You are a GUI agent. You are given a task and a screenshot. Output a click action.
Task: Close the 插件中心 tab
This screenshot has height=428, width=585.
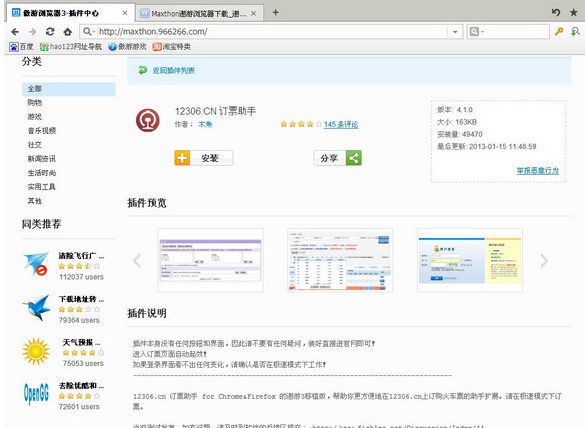125,13
